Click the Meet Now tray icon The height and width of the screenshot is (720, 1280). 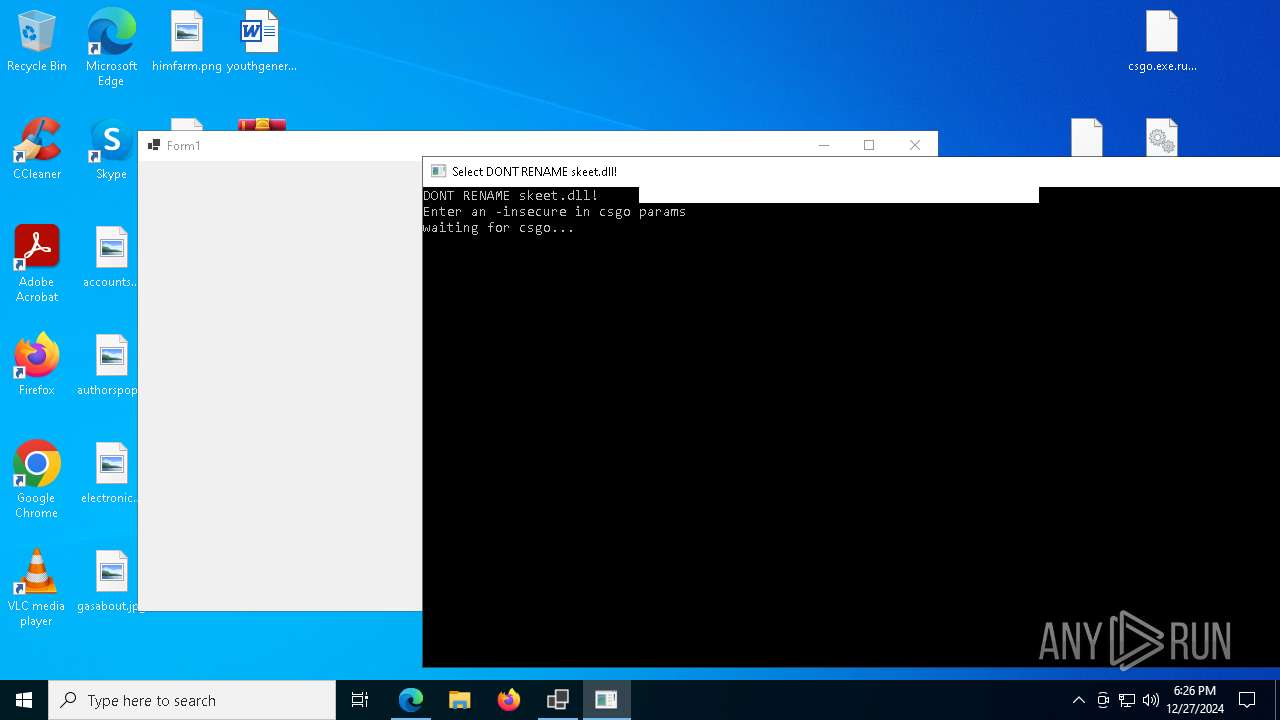(x=1103, y=700)
